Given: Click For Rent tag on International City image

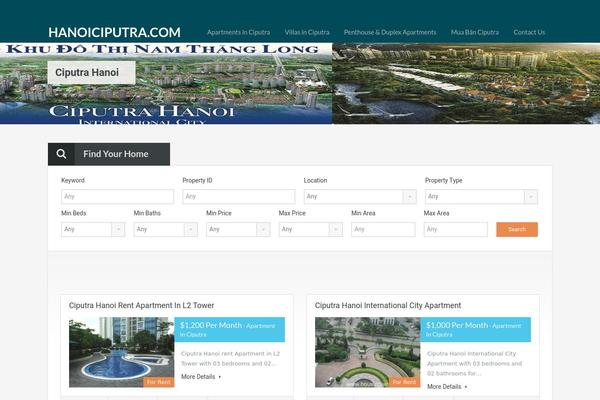Looking at the screenshot, I should coord(404,382).
